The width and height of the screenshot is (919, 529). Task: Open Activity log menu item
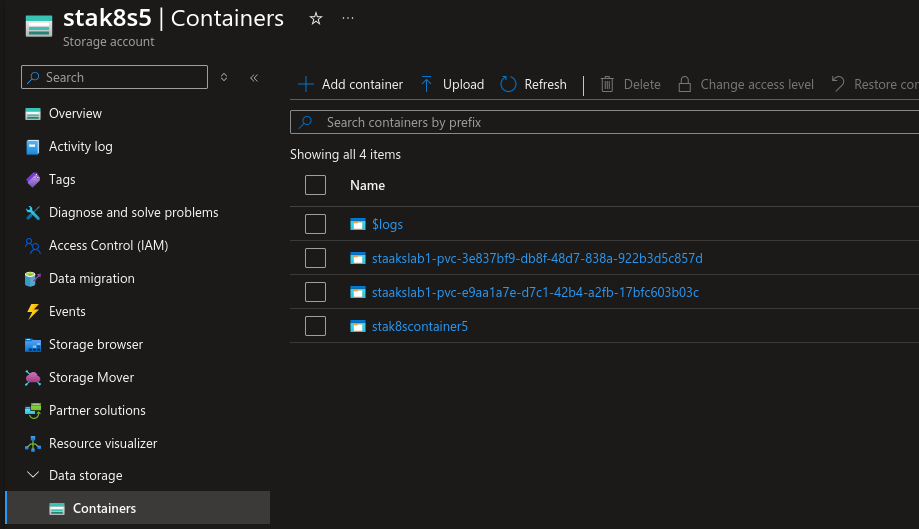(x=80, y=146)
